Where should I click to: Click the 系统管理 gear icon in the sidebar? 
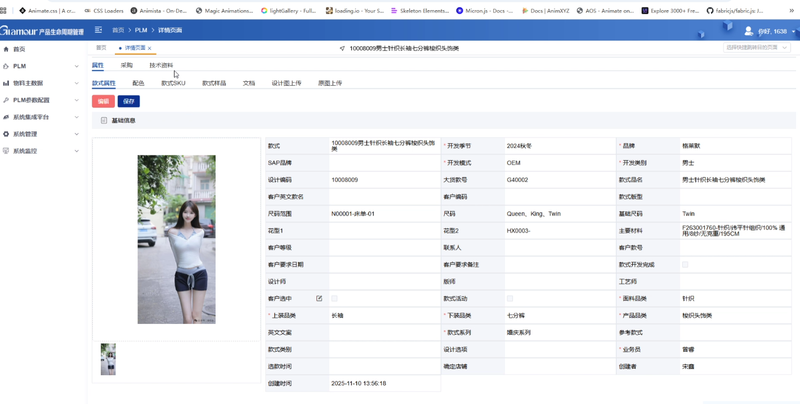pyautogui.click(x=6, y=134)
